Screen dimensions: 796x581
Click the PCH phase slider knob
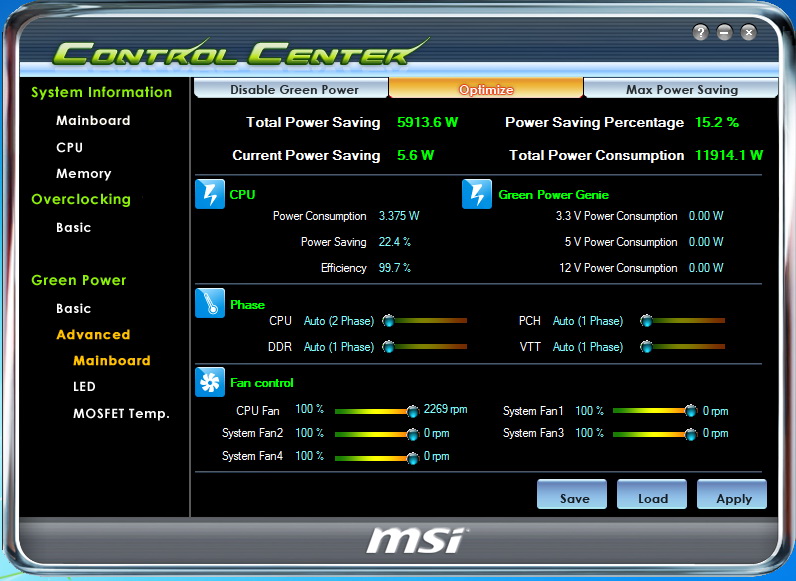click(x=647, y=321)
